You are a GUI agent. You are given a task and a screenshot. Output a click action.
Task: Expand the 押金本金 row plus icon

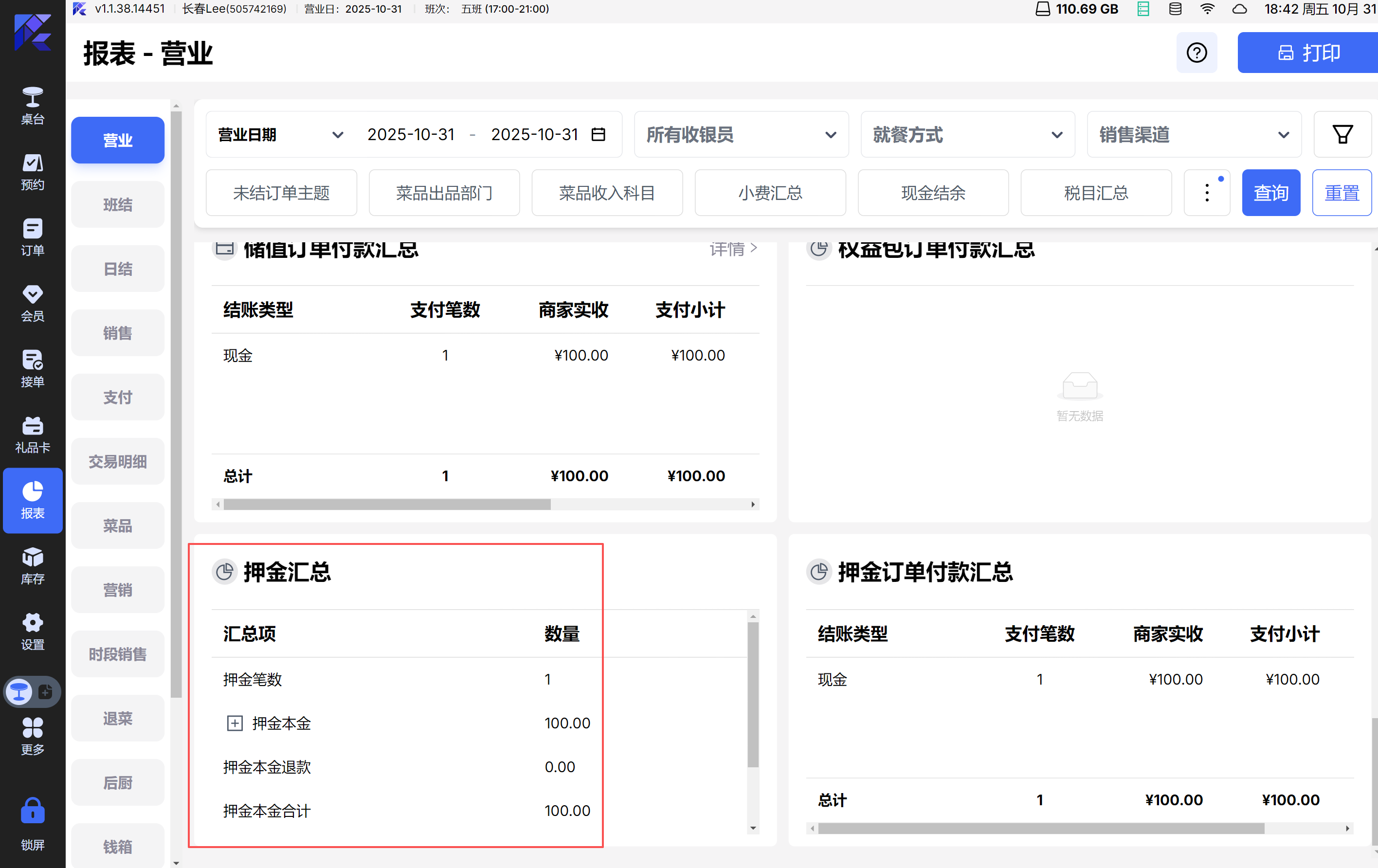tap(235, 723)
